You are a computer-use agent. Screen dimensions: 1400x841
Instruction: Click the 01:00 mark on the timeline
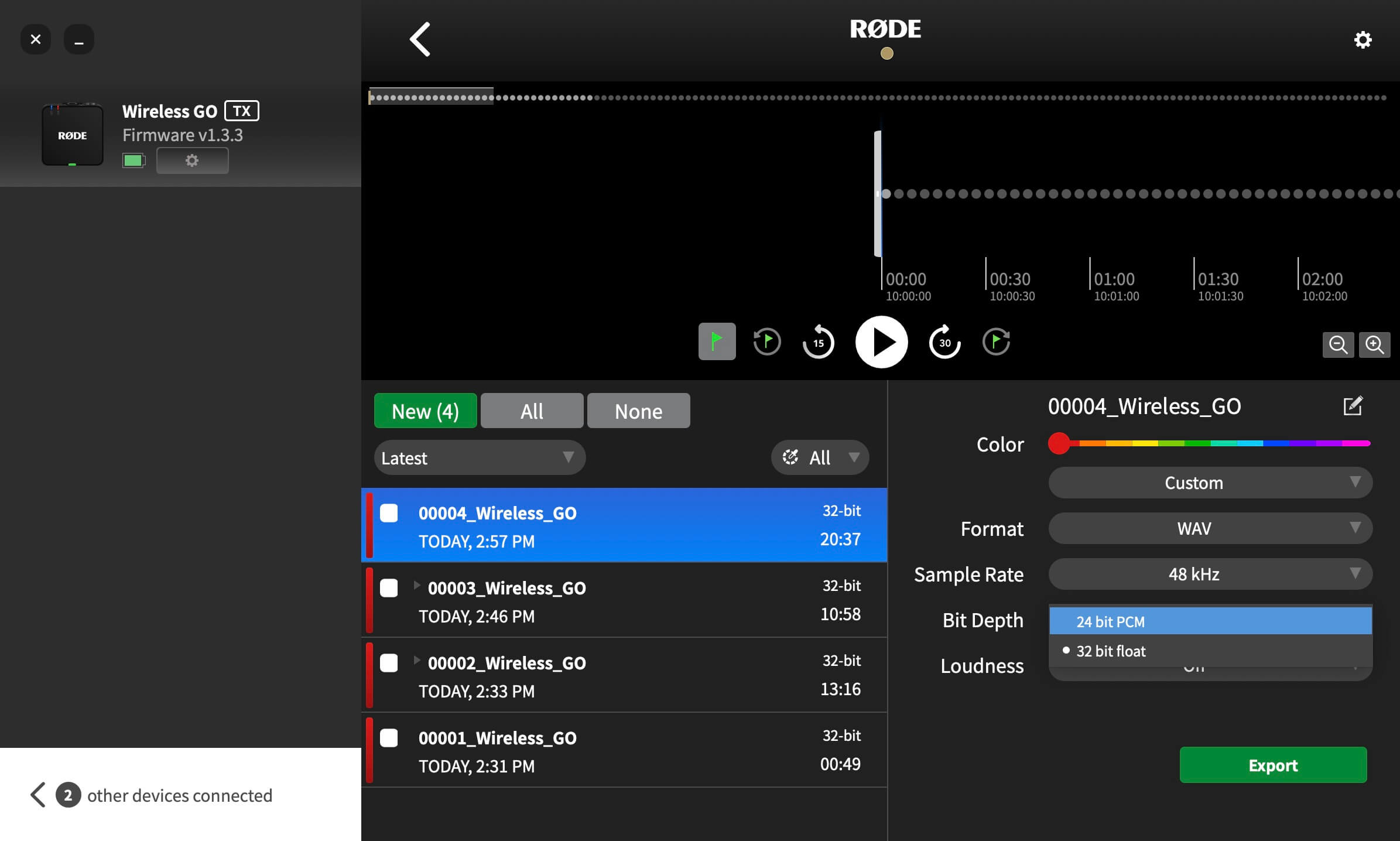click(x=1114, y=279)
